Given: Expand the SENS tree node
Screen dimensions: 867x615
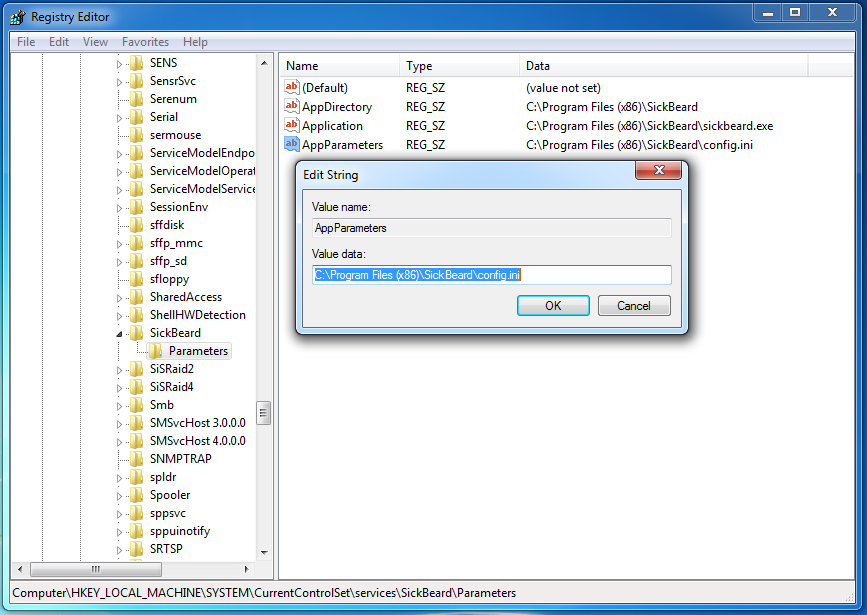Looking at the screenshot, I should pos(119,64).
